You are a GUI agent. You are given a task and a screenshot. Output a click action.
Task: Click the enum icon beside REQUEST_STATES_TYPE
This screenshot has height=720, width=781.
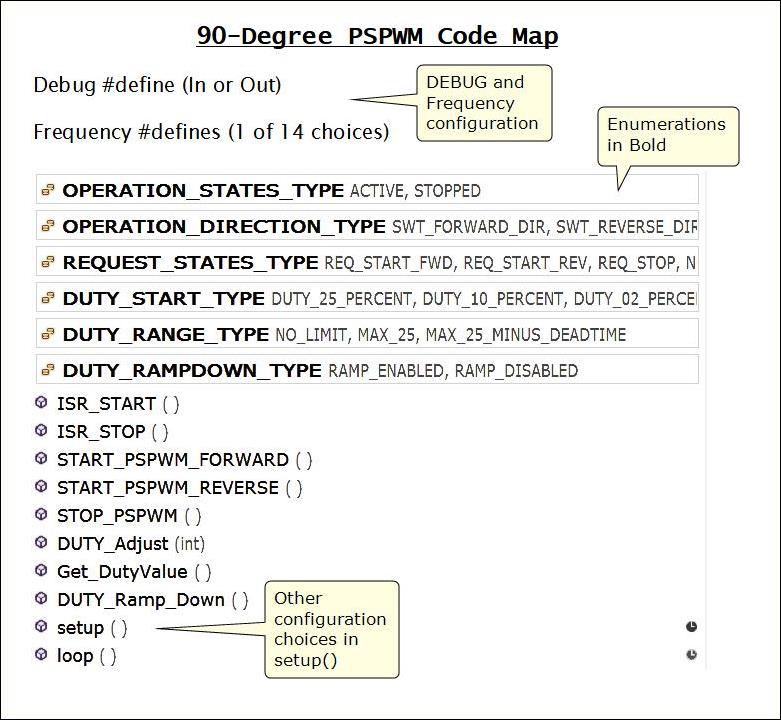[x=47, y=262]
